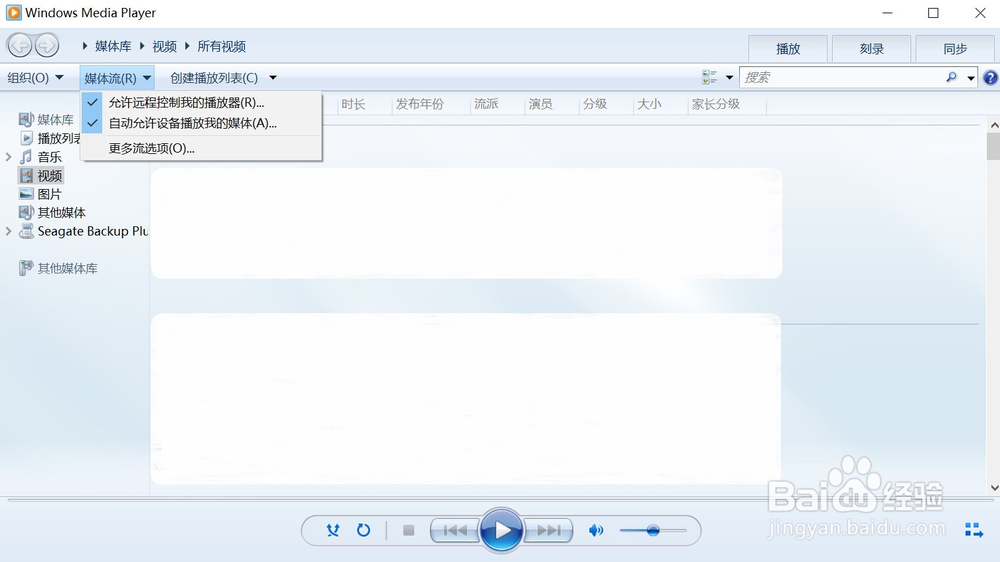Skip to previous track
The height and width of the screenshot is (562, 1000).
pos(455,530)
